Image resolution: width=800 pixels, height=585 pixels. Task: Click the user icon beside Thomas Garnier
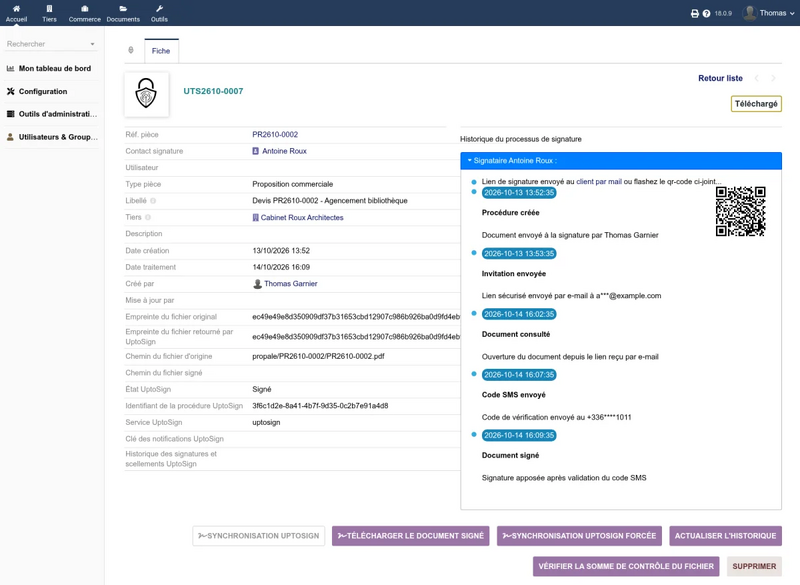(x=258, y=284)
